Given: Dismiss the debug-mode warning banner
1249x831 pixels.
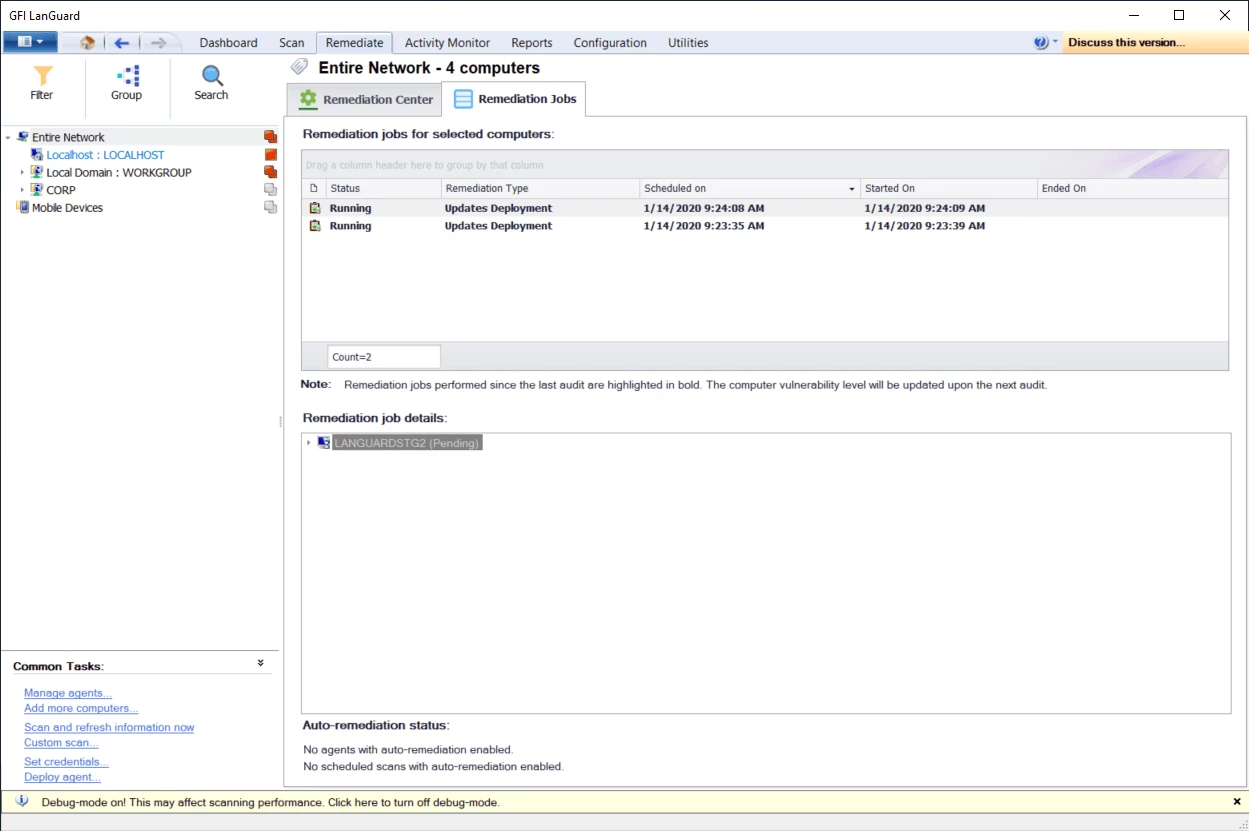Looking at the screenshot, I should coord(1236,801).
